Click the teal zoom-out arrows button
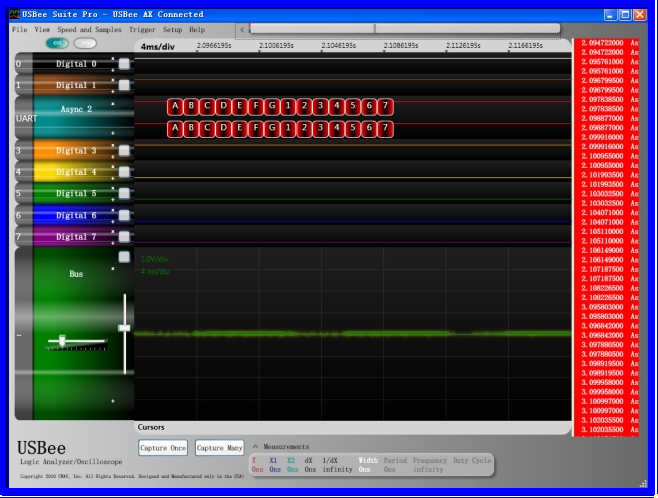 click(x=57, y=43)
